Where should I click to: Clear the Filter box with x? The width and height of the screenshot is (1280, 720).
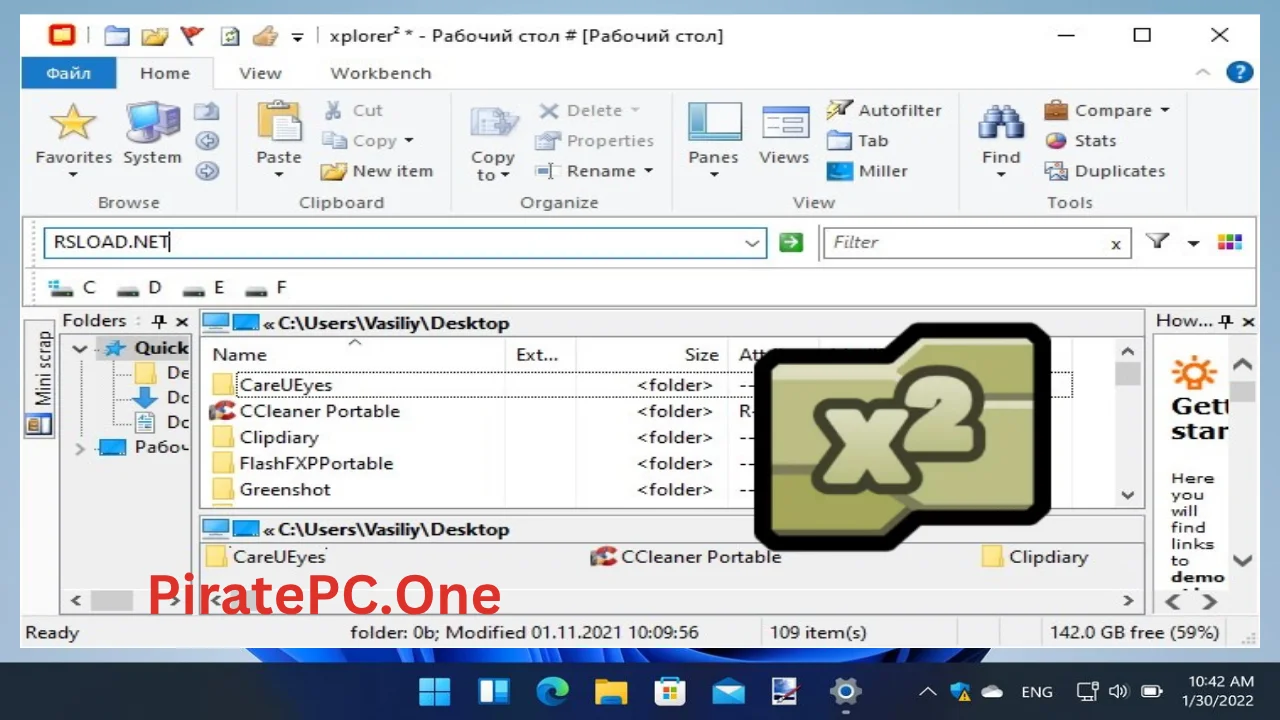[x=1116, y=244]
